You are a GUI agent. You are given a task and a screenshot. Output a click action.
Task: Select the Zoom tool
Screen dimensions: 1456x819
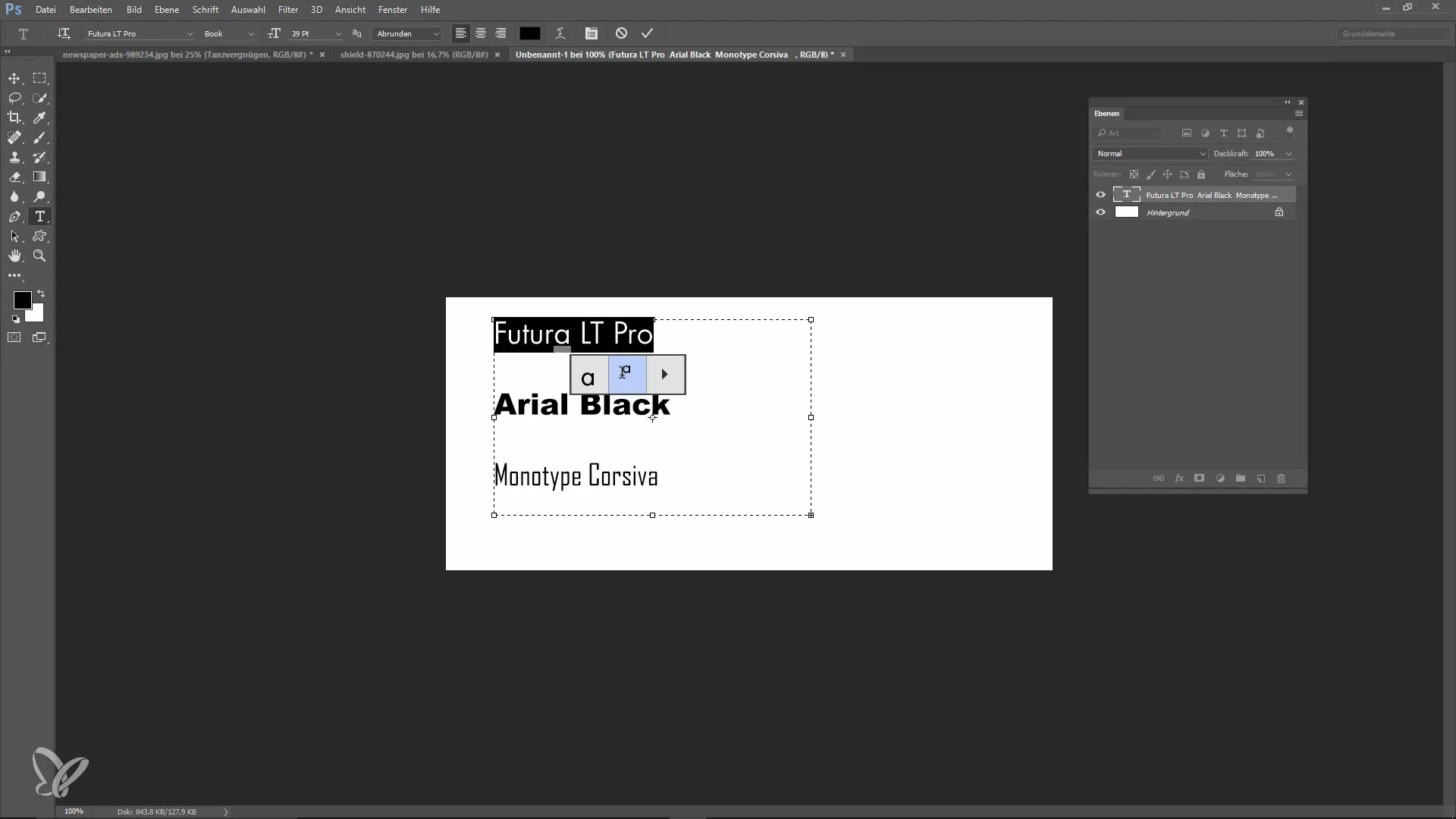pyautogui.click(x=39, y=256)
